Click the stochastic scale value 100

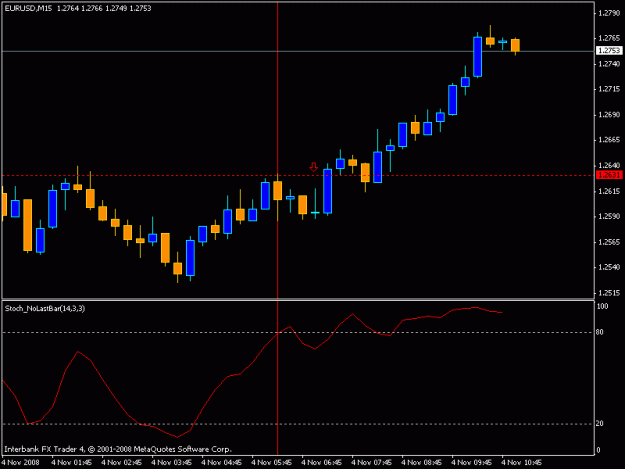pyautogui.click(x=602, y=306)
